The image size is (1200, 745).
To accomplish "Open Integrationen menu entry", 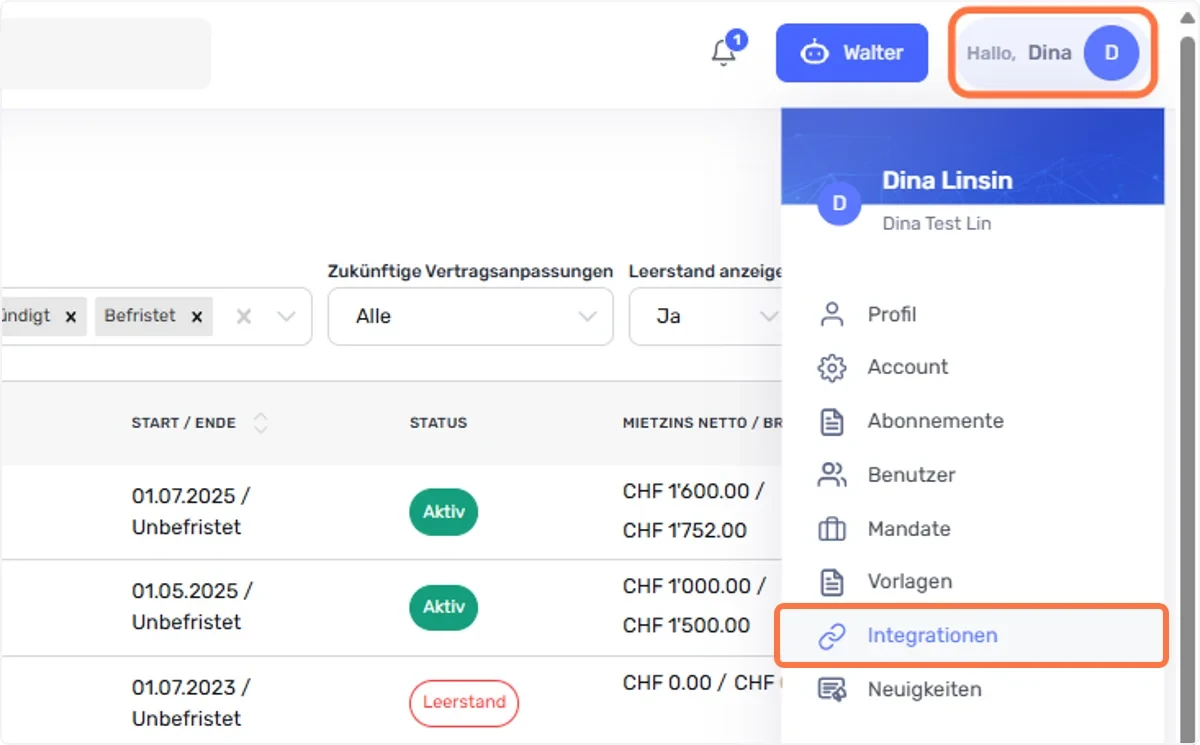I will coord(972,635).
